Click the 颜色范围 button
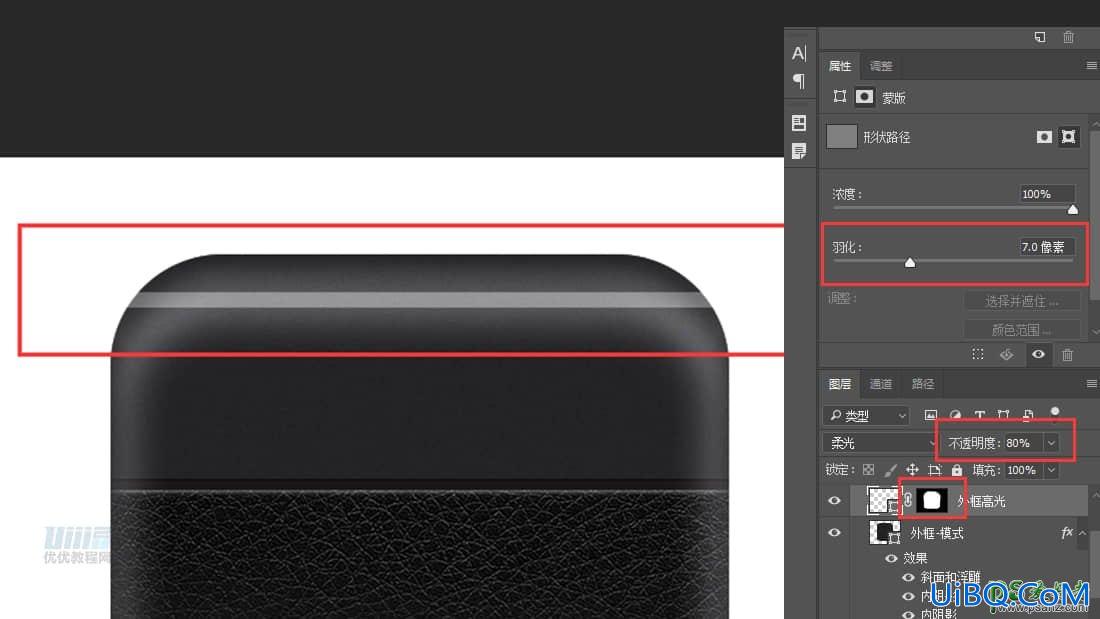 tap(1022, 329)
